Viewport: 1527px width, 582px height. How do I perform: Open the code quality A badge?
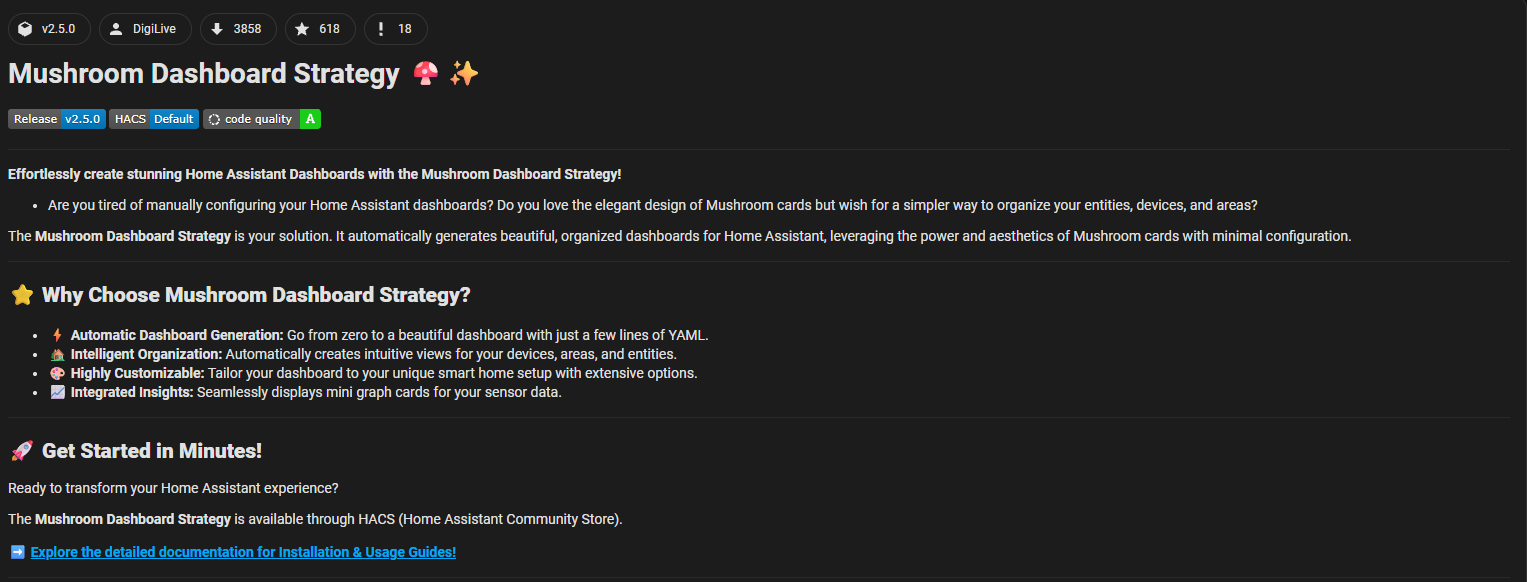262,119
